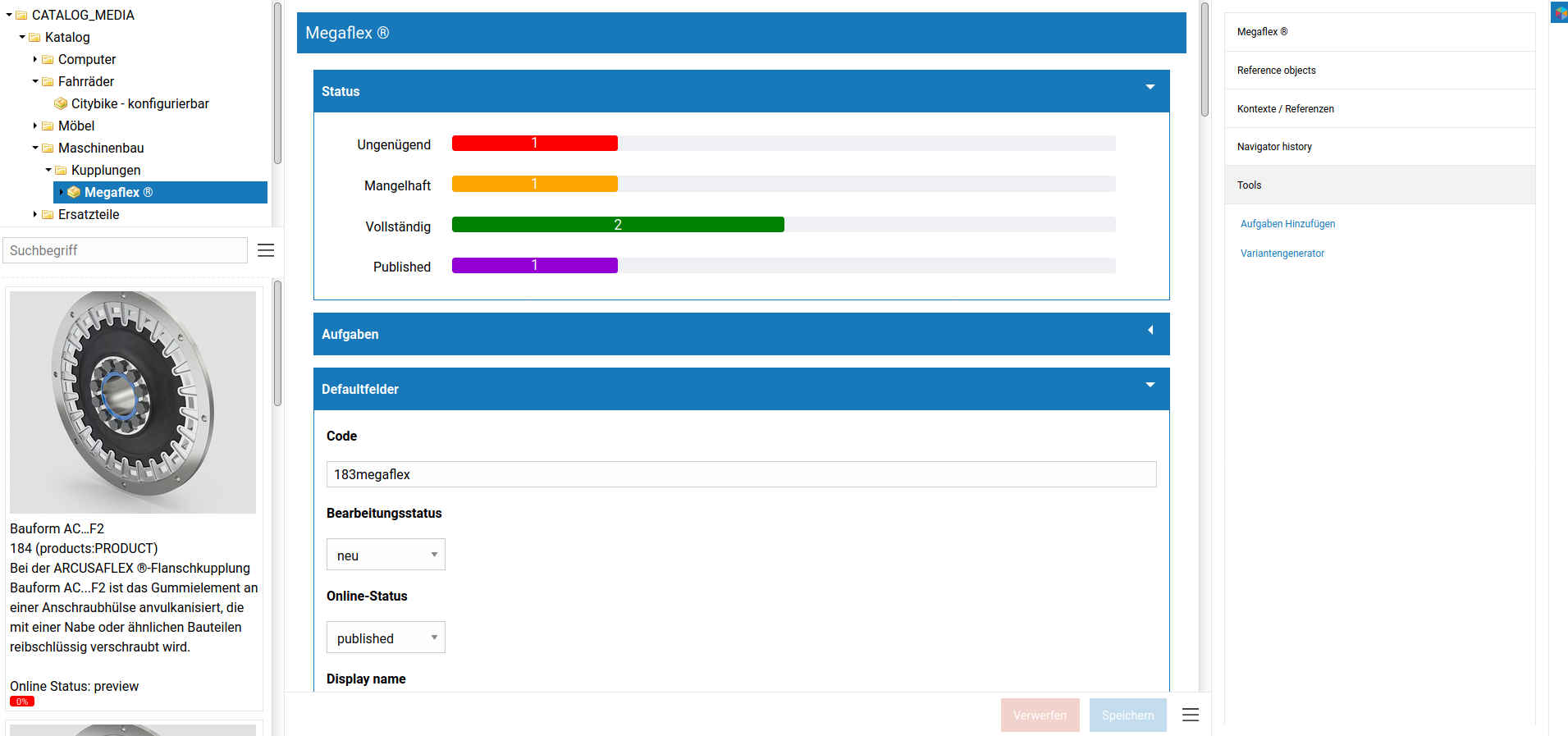Click the CATALOG_MEDIA folder icon

pyautogui.click(x=21, y=15)
